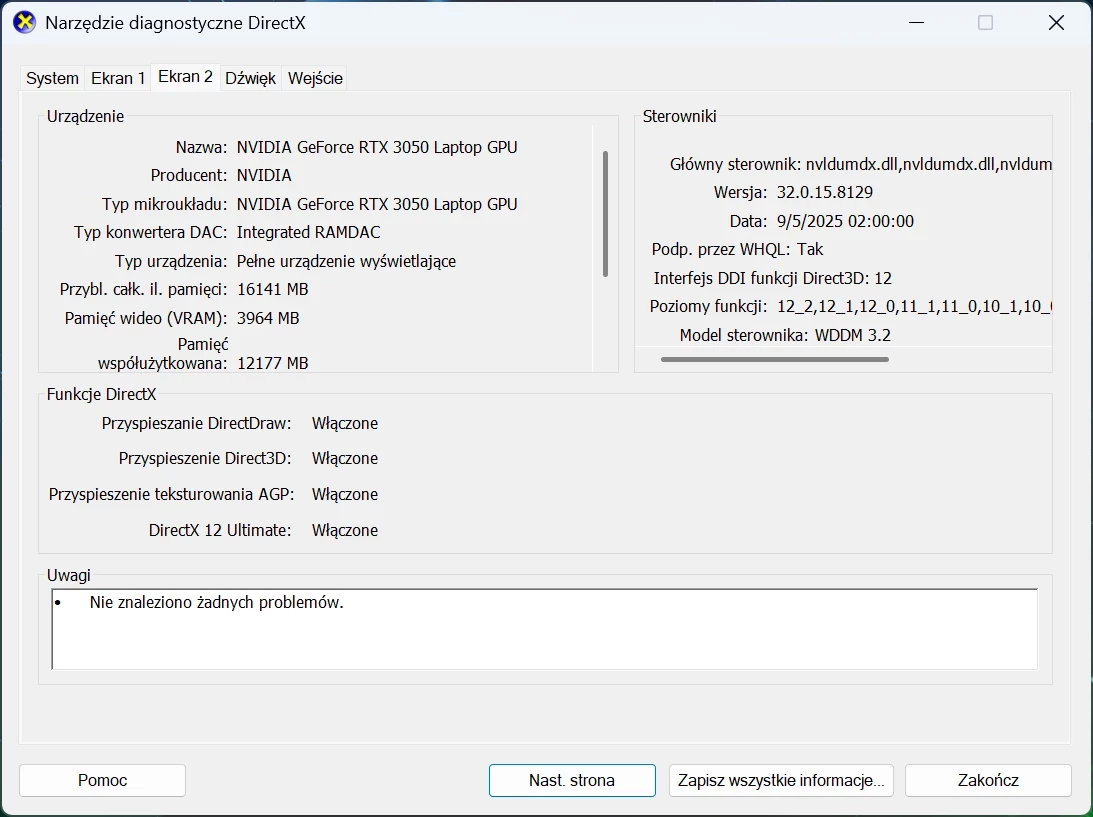Minimize the DirectX diagnostic window
The image size is (1093, 817).
click(916, 21)
